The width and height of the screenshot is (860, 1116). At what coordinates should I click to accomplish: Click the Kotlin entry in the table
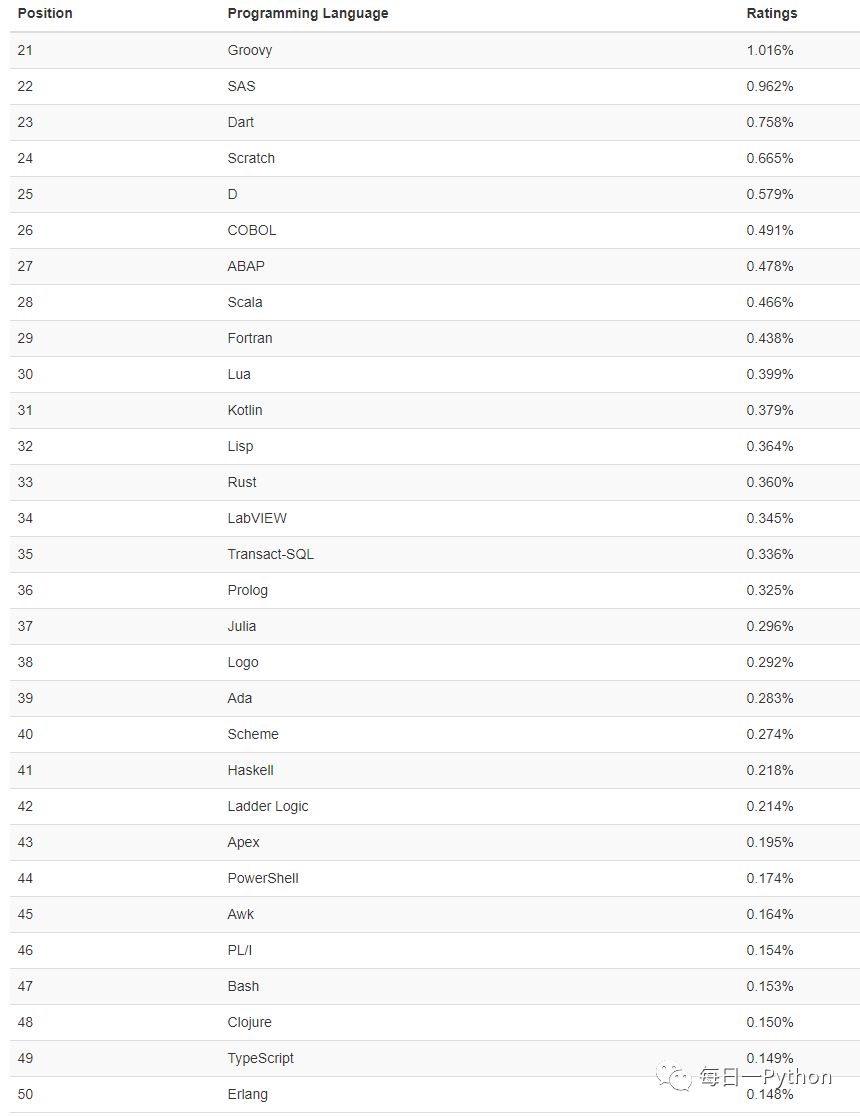pyautogui.click(x=245, y=411)
